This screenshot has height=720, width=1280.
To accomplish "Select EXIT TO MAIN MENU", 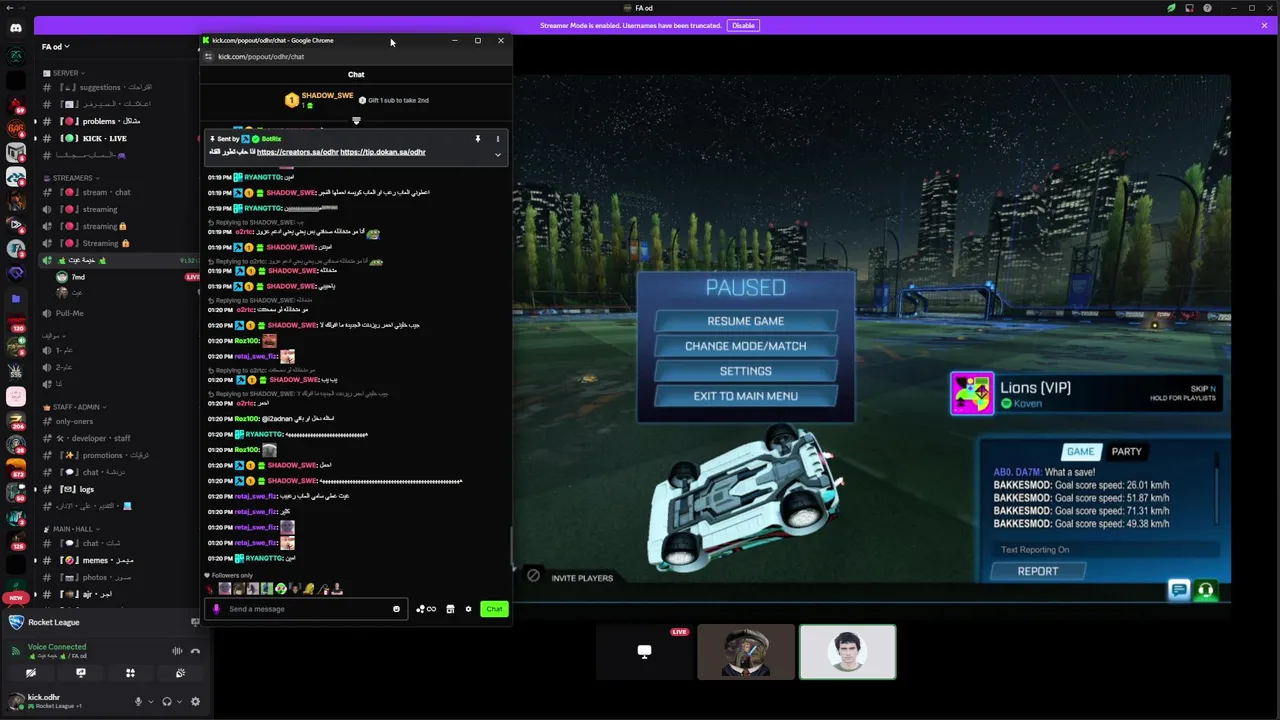I will (x=745, y=396).
